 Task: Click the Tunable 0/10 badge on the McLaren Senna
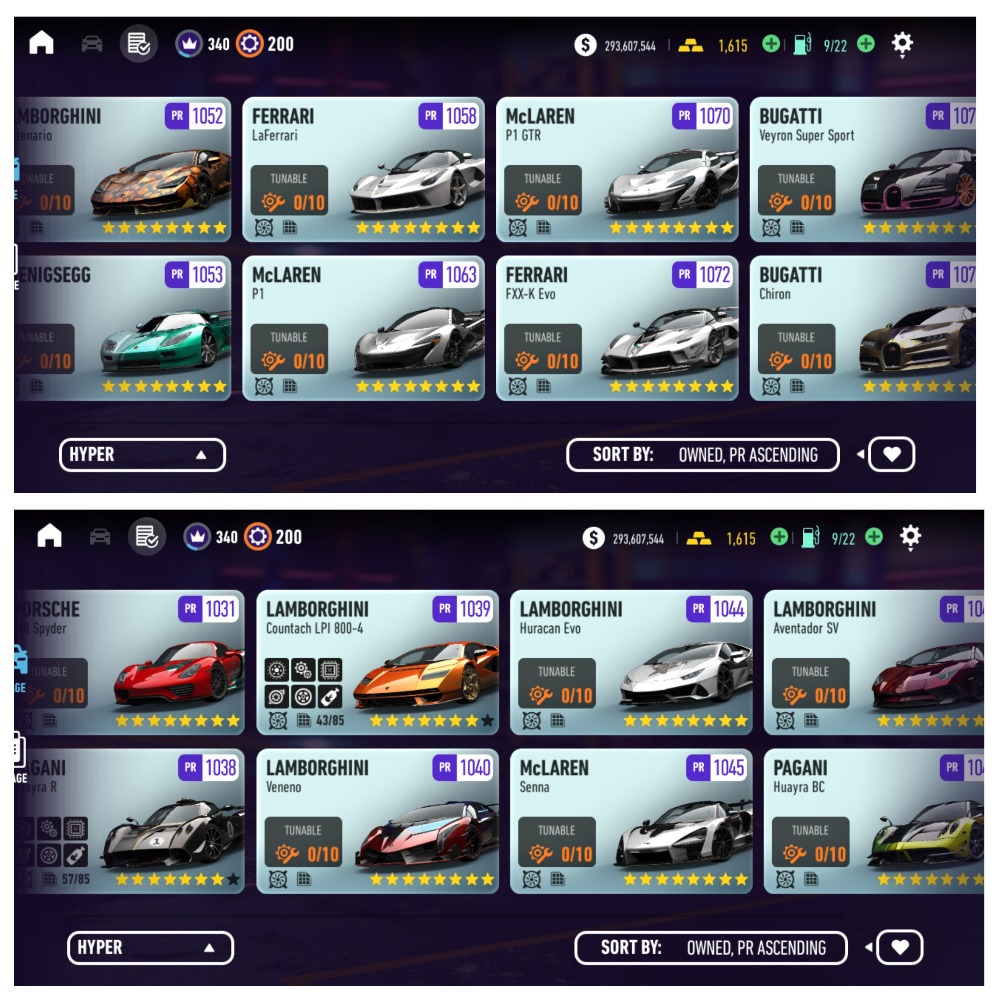pos(557,842)
